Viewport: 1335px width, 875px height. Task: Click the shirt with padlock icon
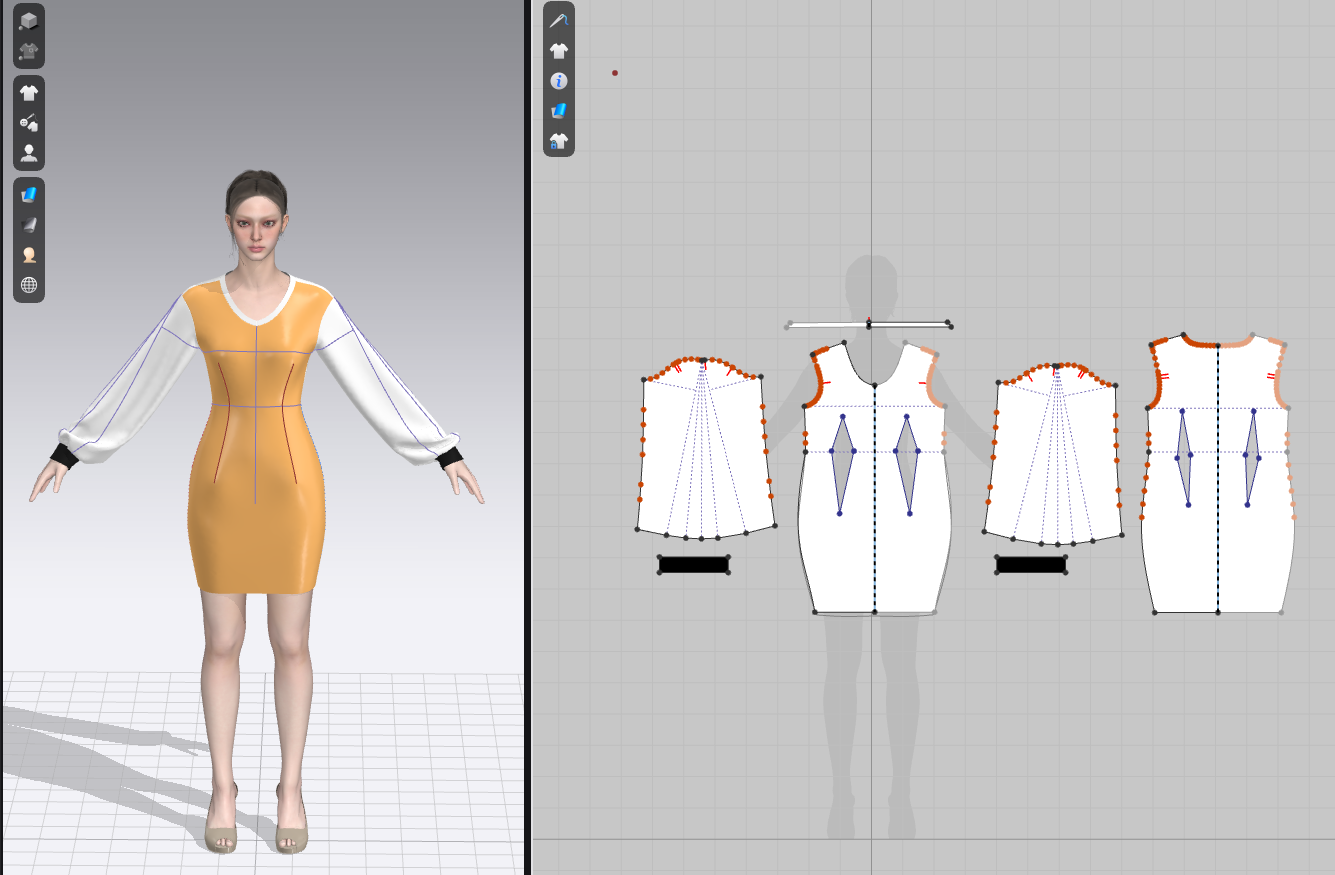point(559,141)
